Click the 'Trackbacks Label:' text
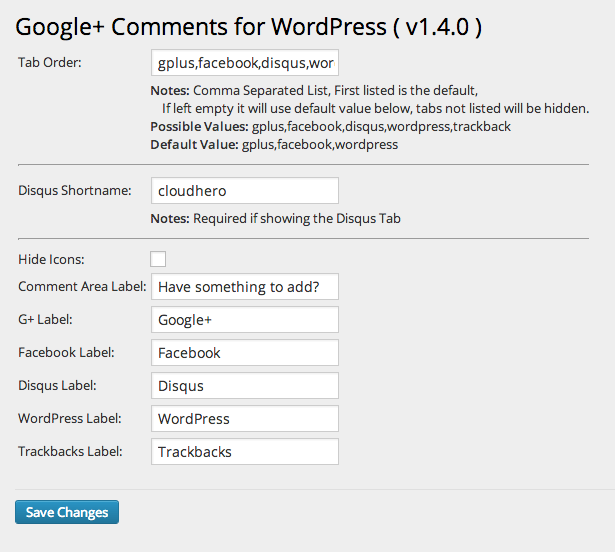 70,451
